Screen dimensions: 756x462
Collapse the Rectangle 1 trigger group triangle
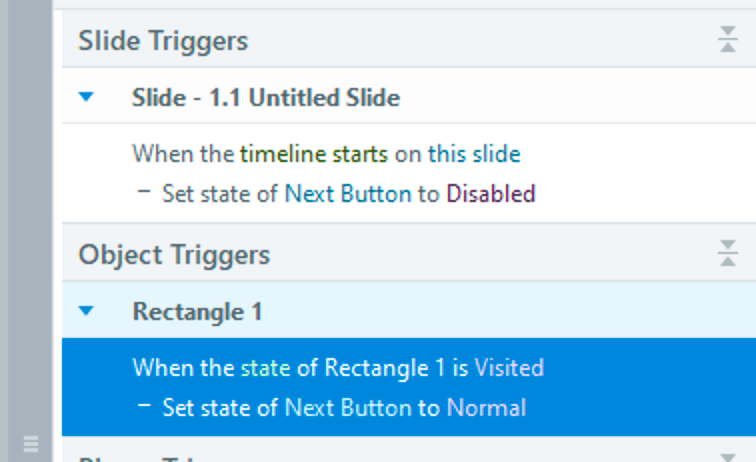pyautogui.click(x=86, y=312)
